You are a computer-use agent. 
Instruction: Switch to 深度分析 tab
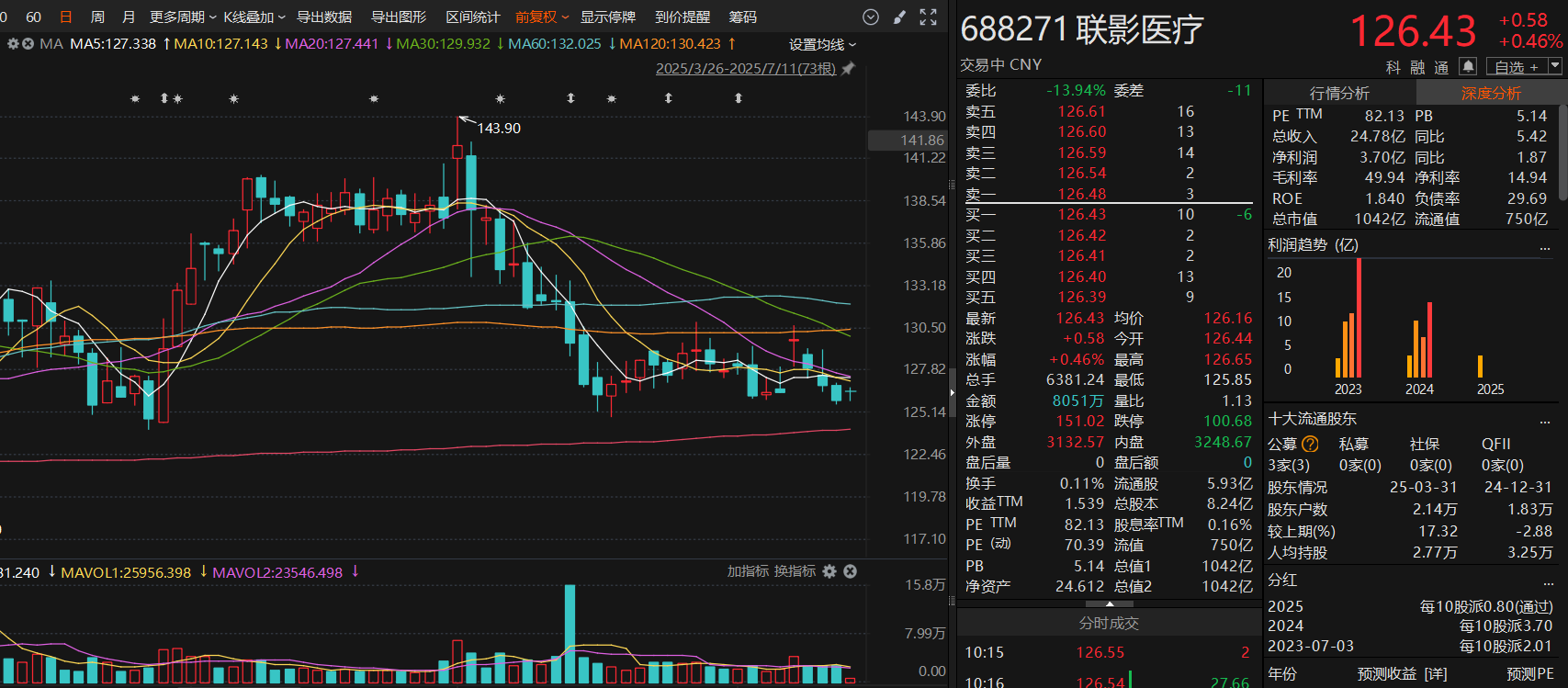point(1491,93)
